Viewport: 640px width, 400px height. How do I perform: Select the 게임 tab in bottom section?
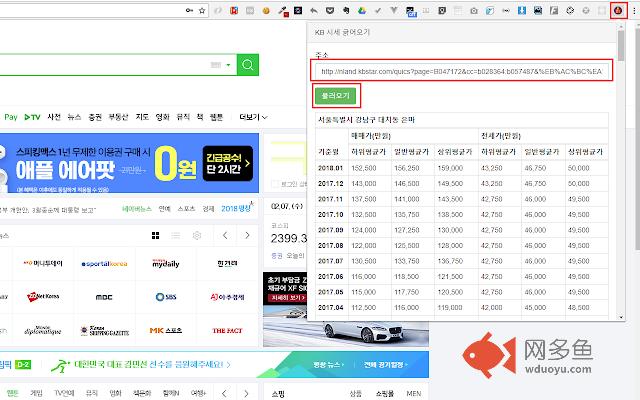point(38,393)
